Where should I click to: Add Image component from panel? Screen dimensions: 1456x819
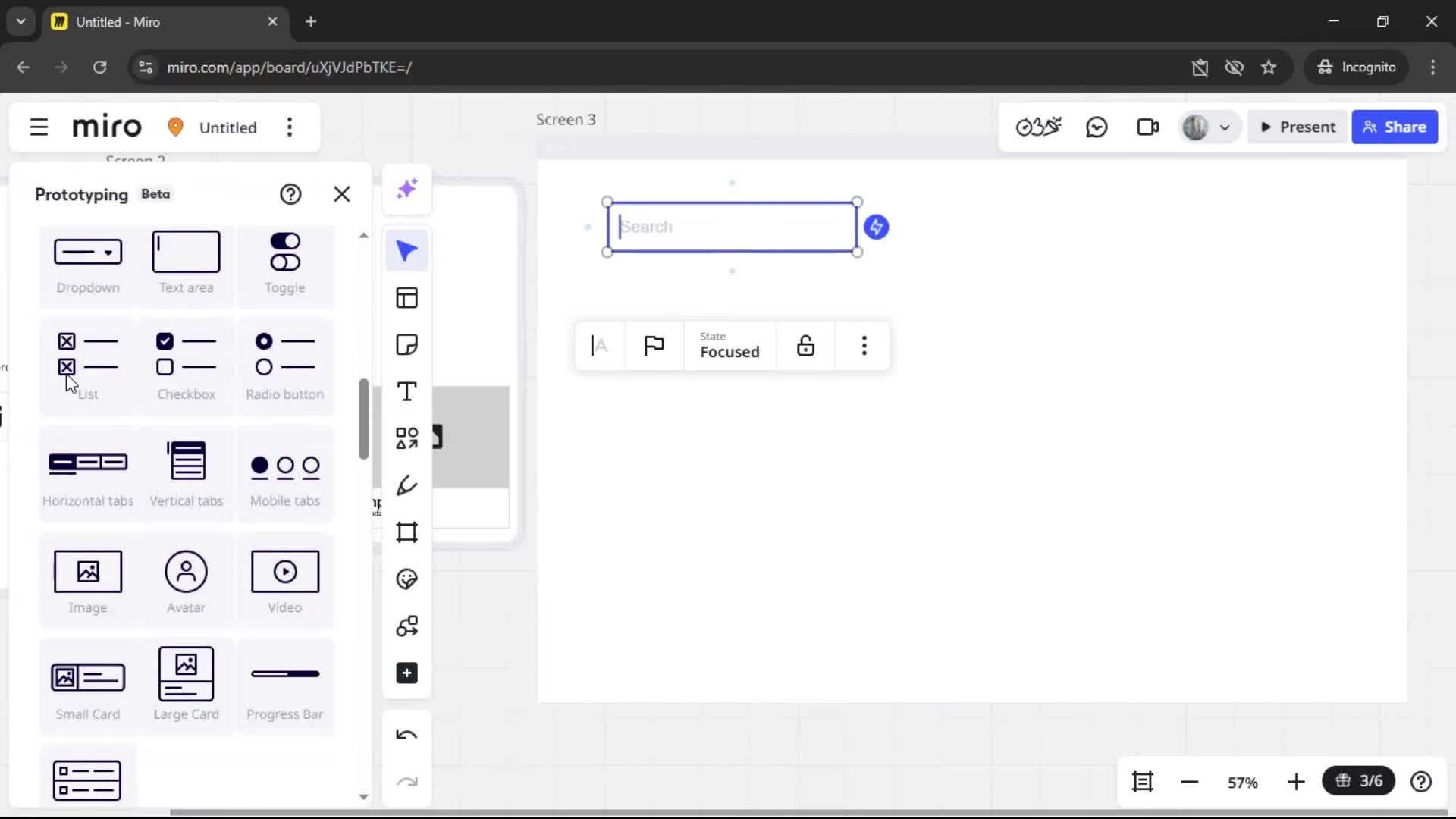[88, 581]
